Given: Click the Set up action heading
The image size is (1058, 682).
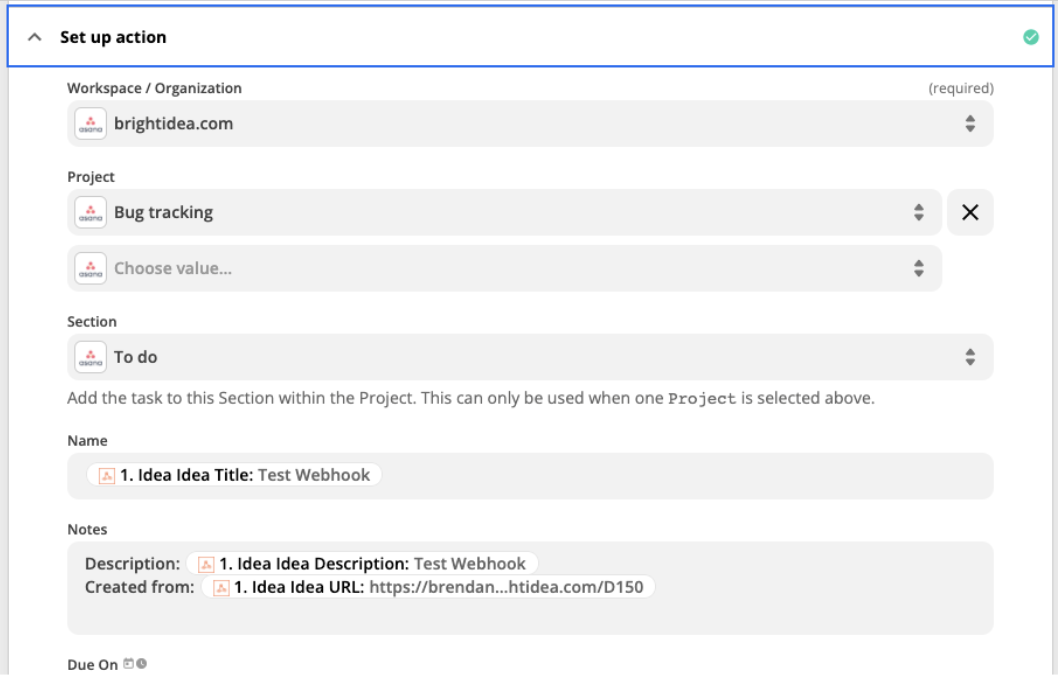Looking at the screenshot, I should (113, 37).
